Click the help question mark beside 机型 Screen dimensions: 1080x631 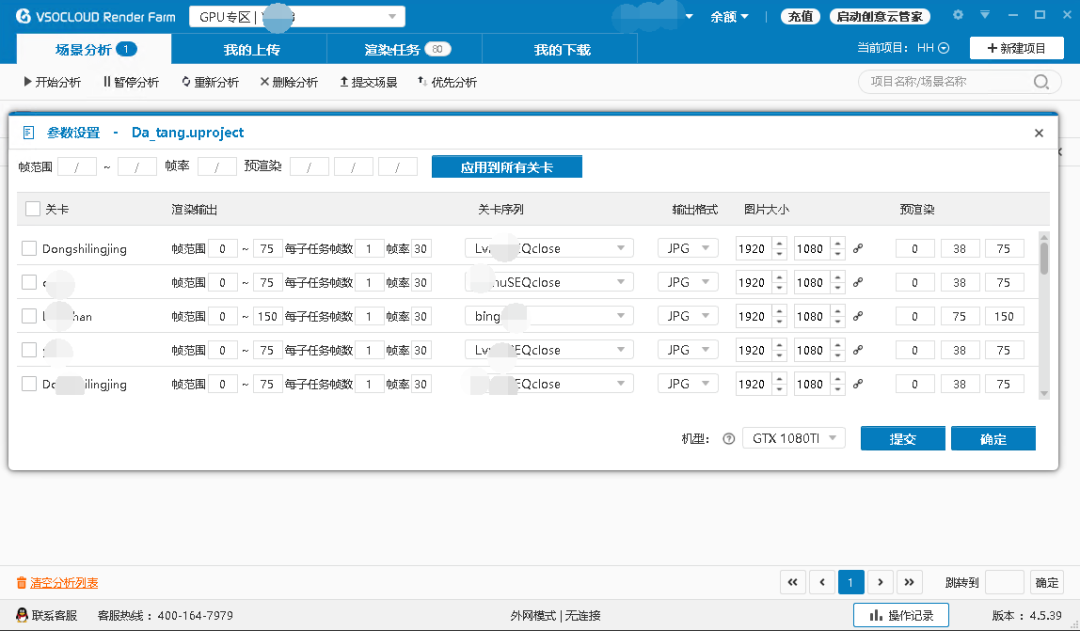(729, 439)
